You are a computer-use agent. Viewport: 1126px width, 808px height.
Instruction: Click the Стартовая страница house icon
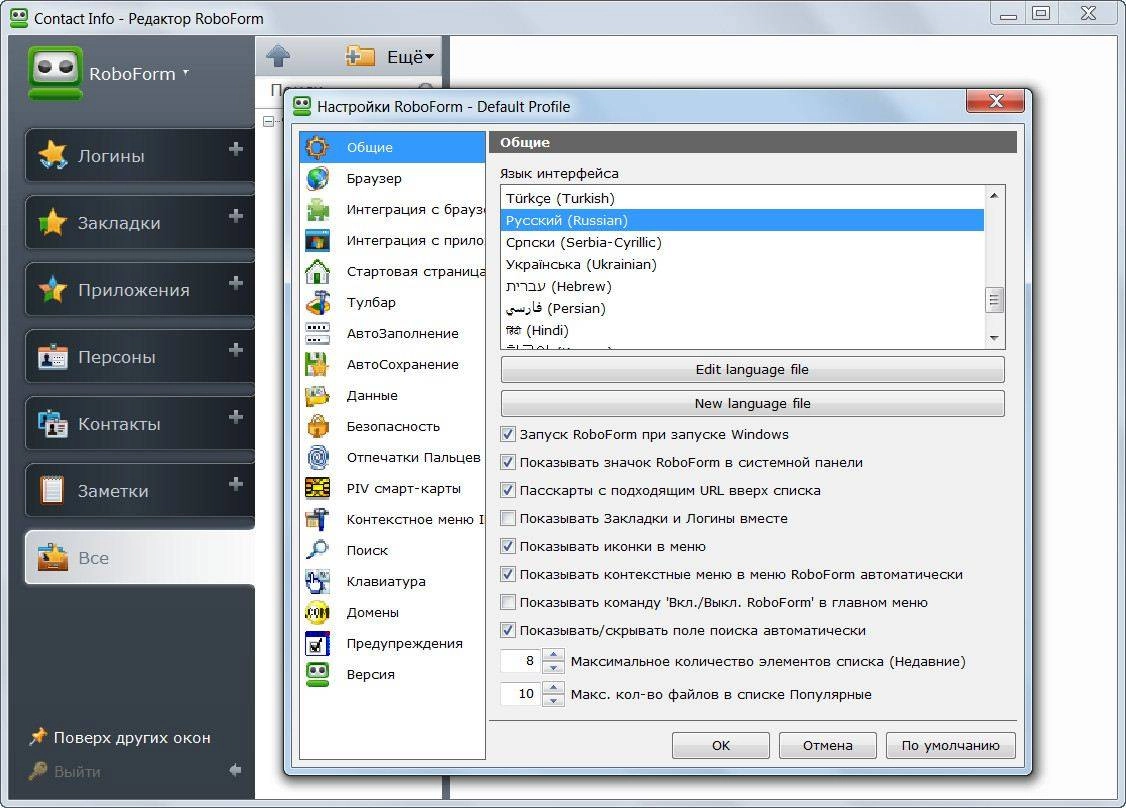317,271
